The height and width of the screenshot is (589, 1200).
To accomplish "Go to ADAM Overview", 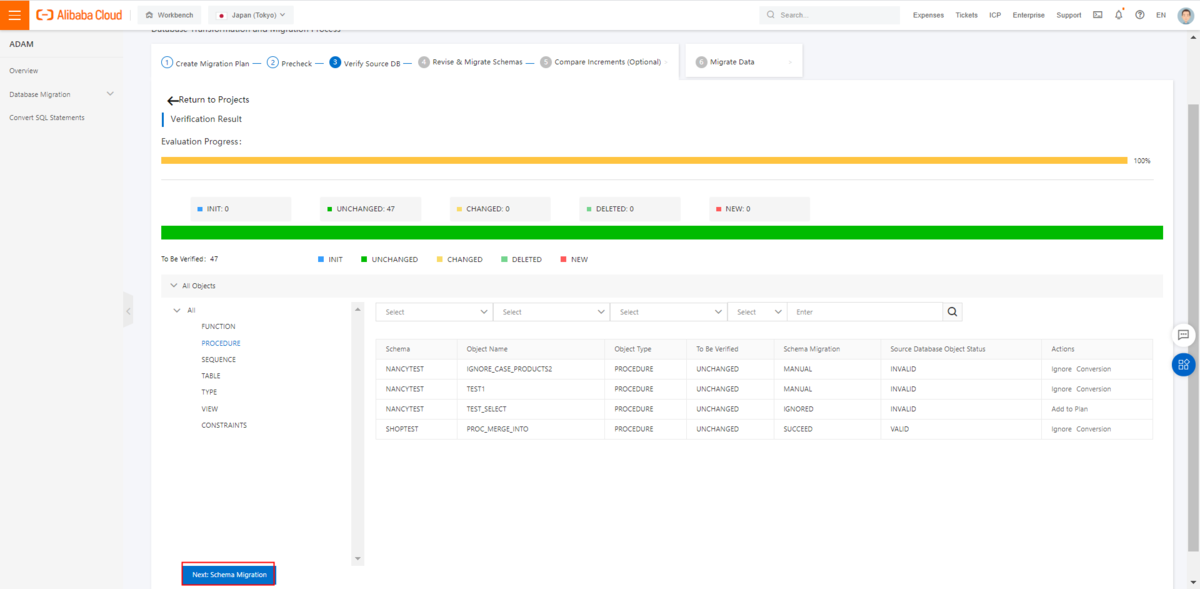I will tap(24, 71).
